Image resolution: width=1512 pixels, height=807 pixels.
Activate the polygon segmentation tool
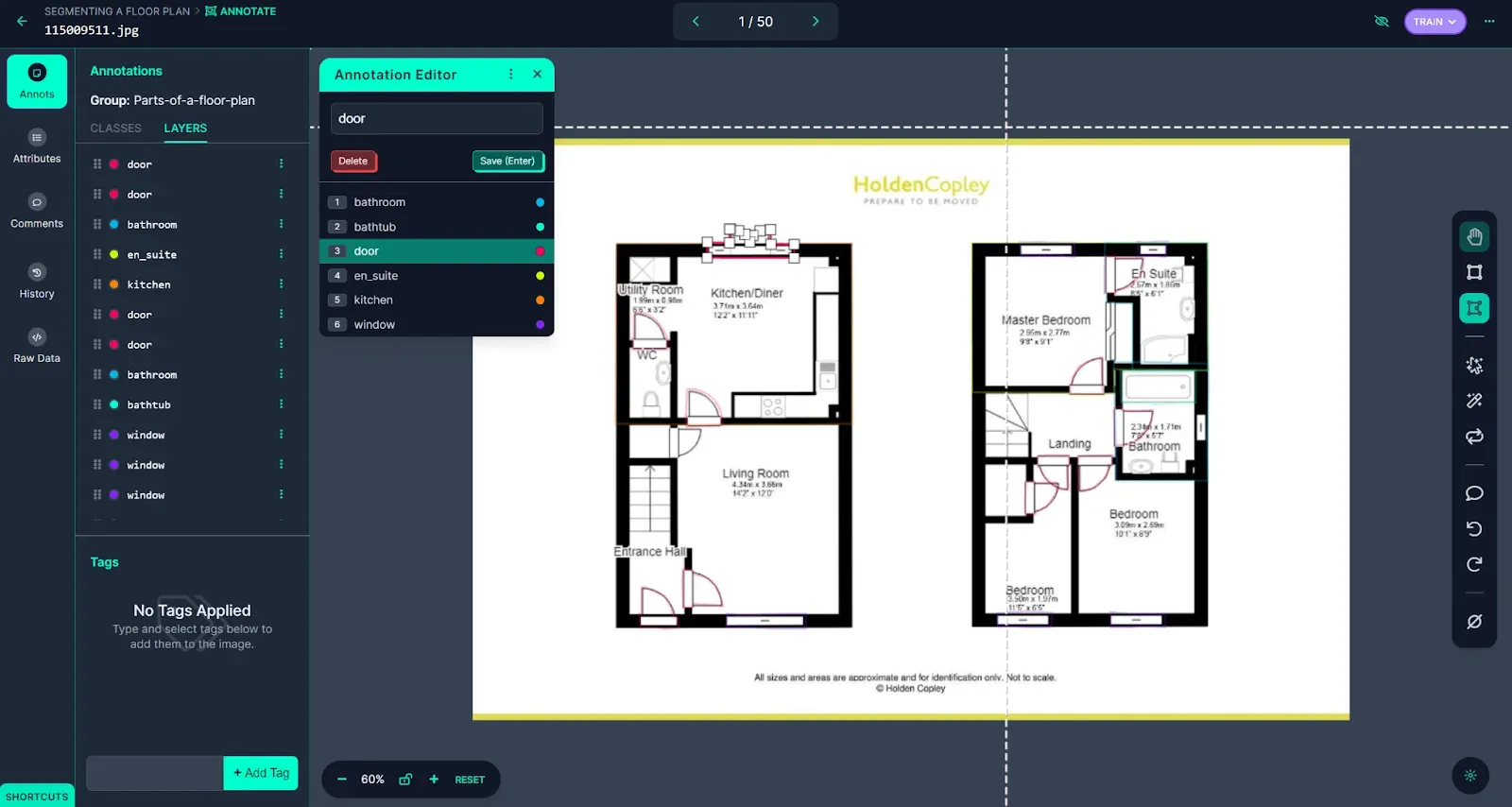tap(1474, 308)
